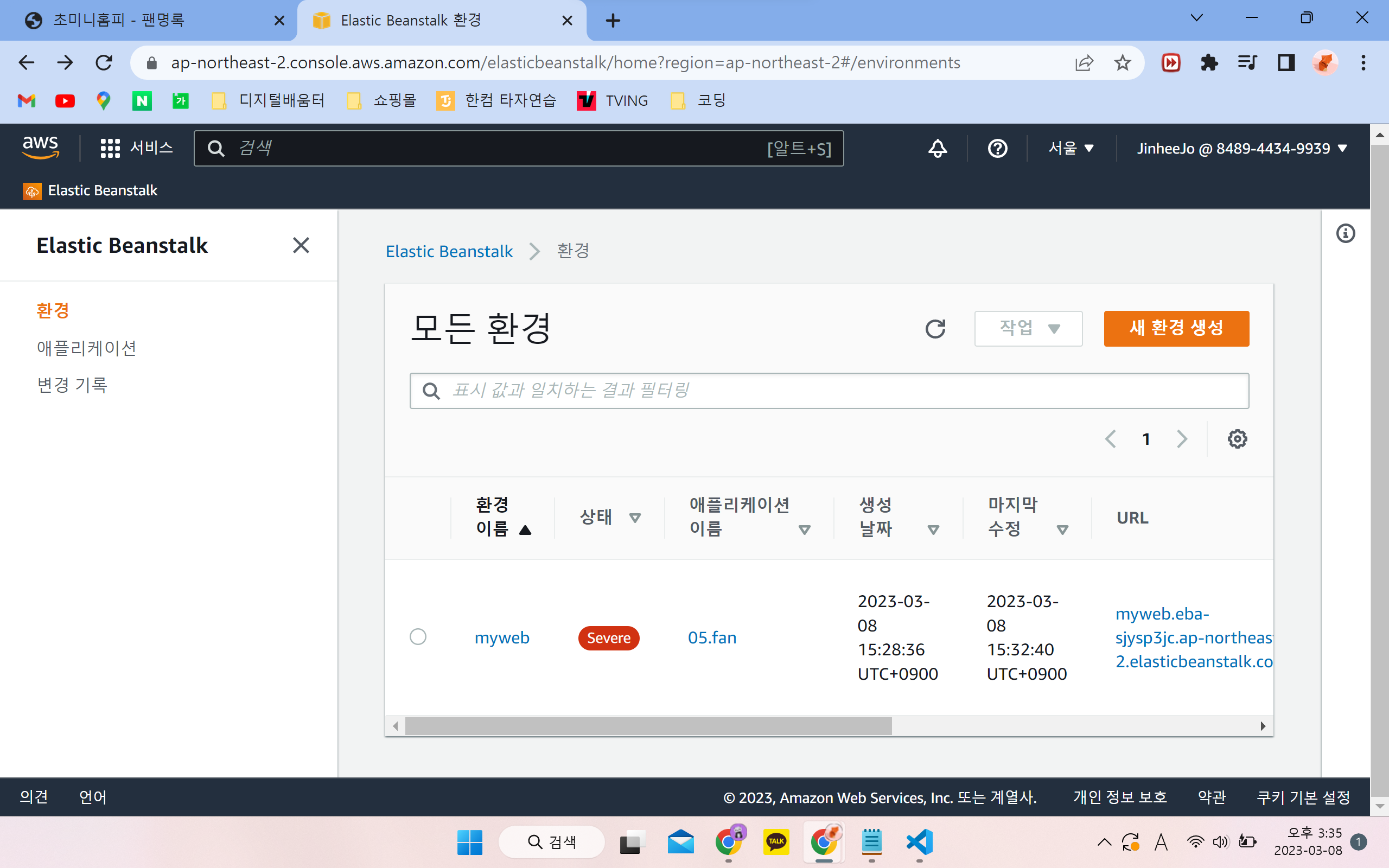Screen dimensions: 1389x868
Task: Open Chrome three-dot menu
Action: pos(1363,62)
